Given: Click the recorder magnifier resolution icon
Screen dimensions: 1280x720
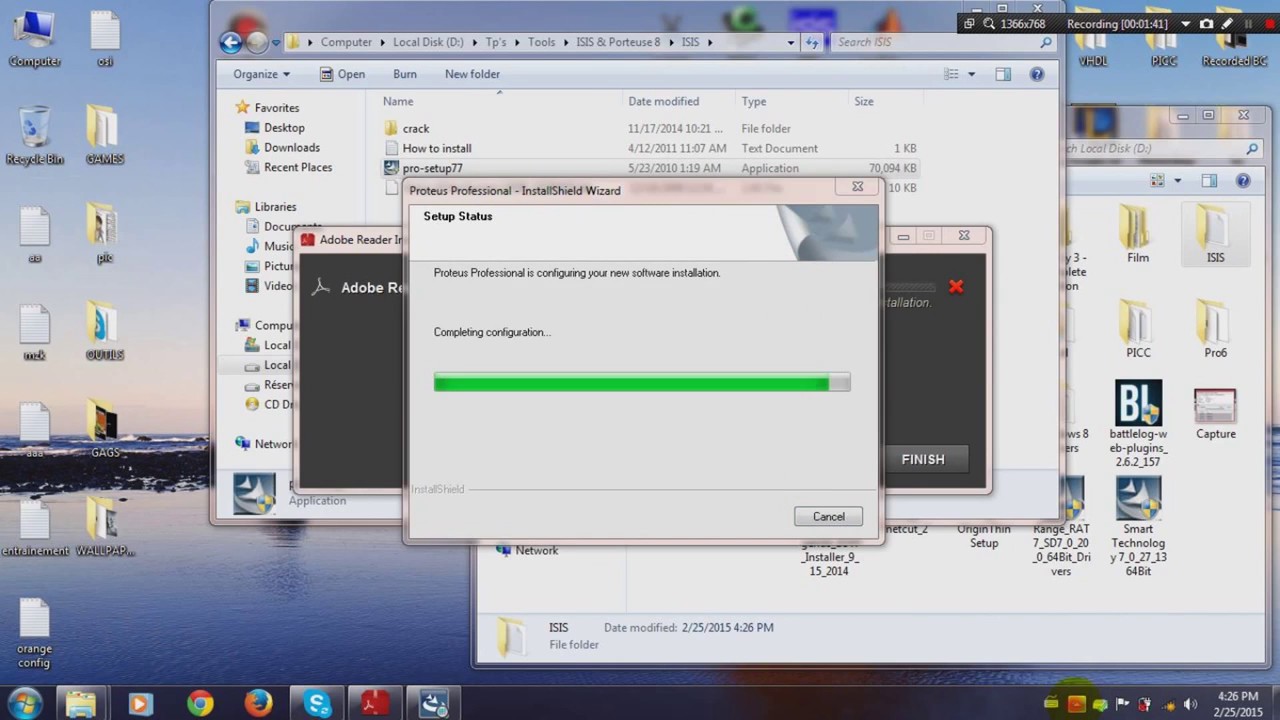Looking at the screenshot, I should pyautogui.click(x=989, y=24).
